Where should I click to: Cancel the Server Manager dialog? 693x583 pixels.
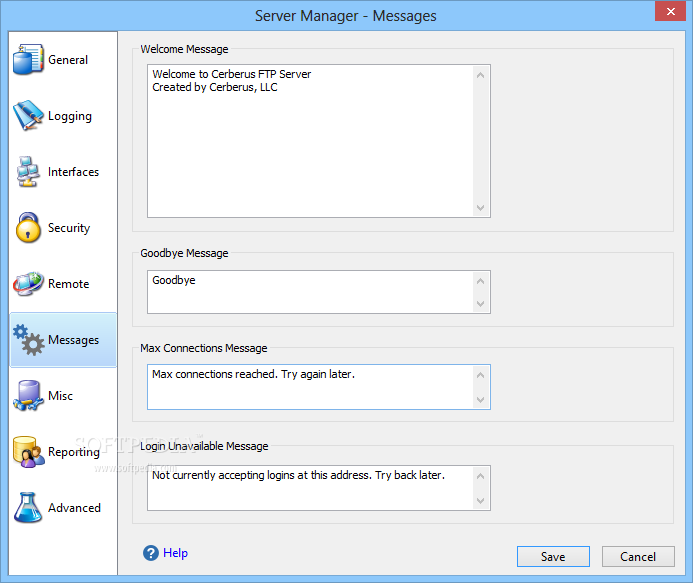coord(638,556)
